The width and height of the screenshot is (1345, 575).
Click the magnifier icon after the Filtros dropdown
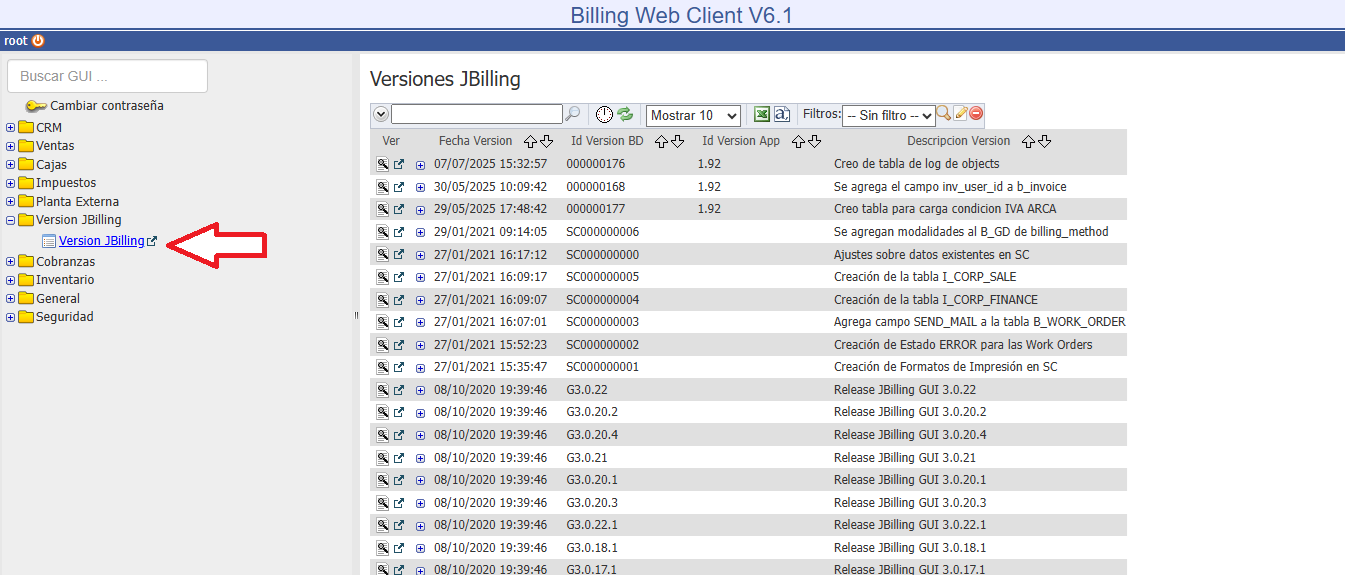(943, 113)
